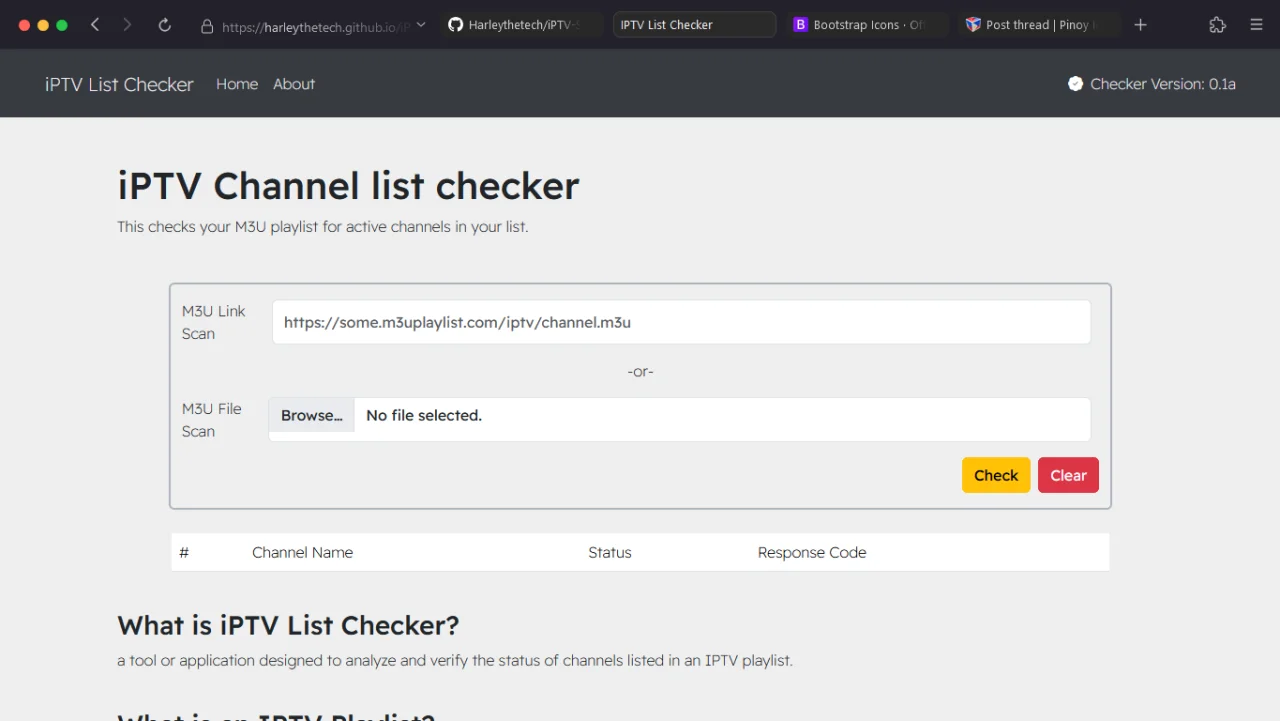Switch to Post thread Pinoy tab
1280x721 pixels.
[1039, 25]
